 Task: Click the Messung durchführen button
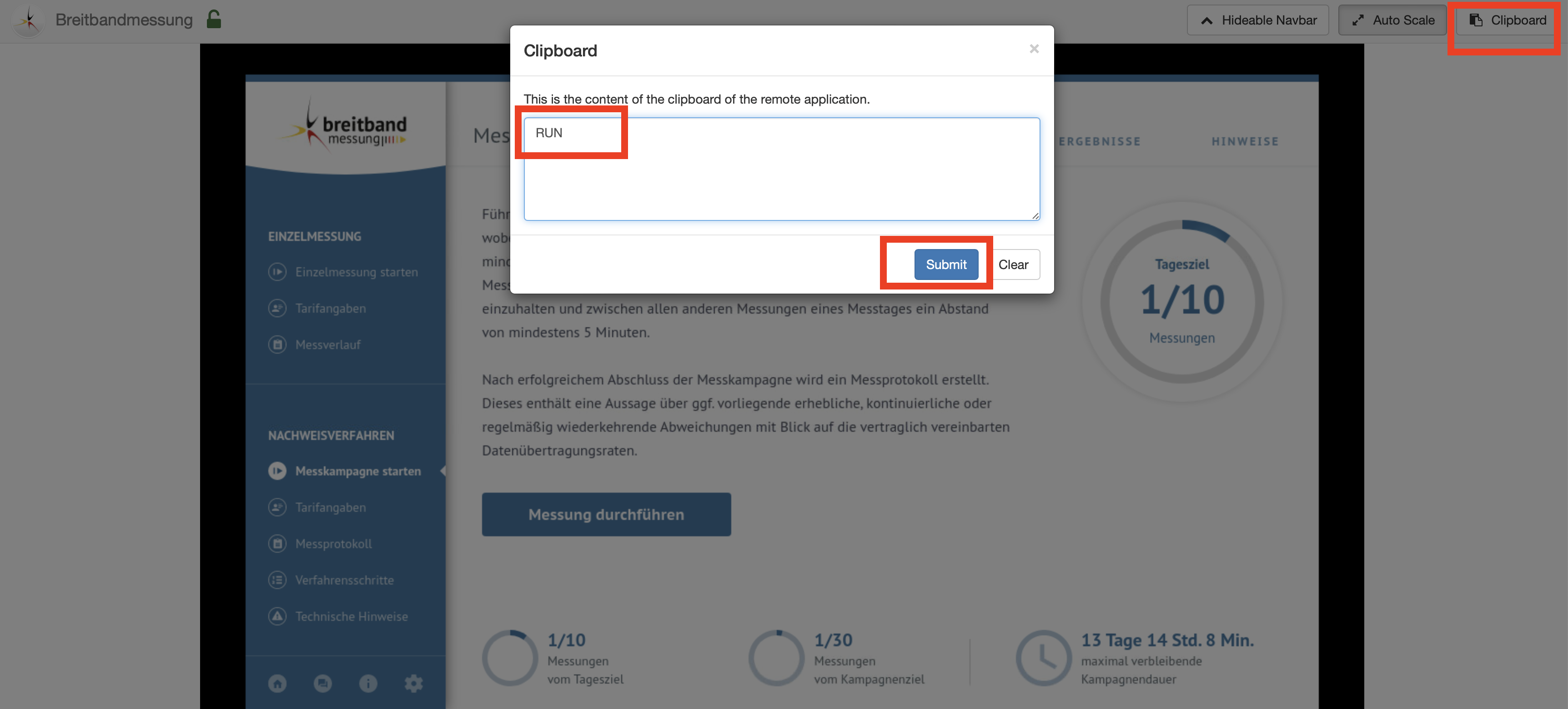(606, 513)
